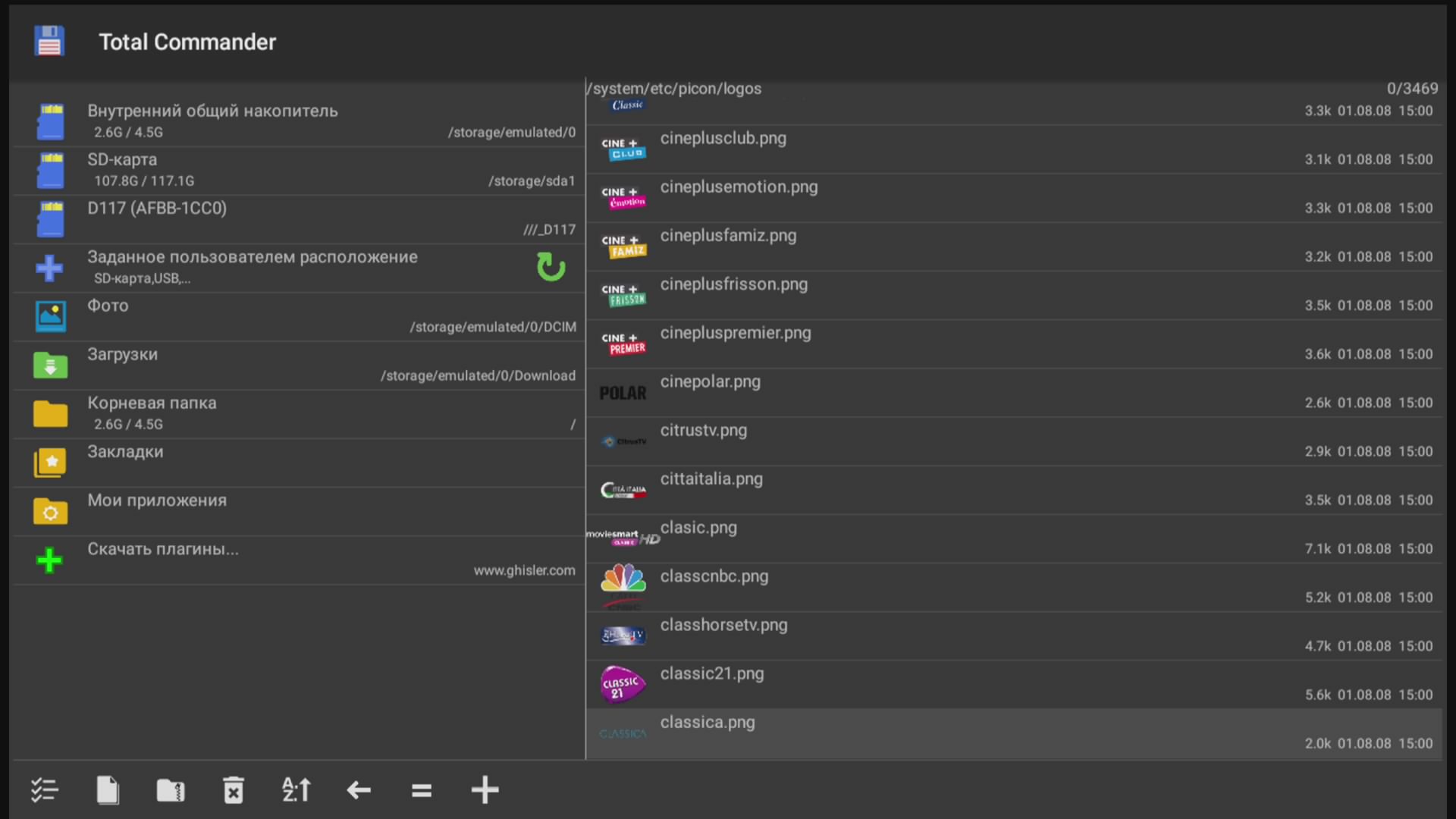Click the copy/move file toolbar icon

(x=108, y=790)
